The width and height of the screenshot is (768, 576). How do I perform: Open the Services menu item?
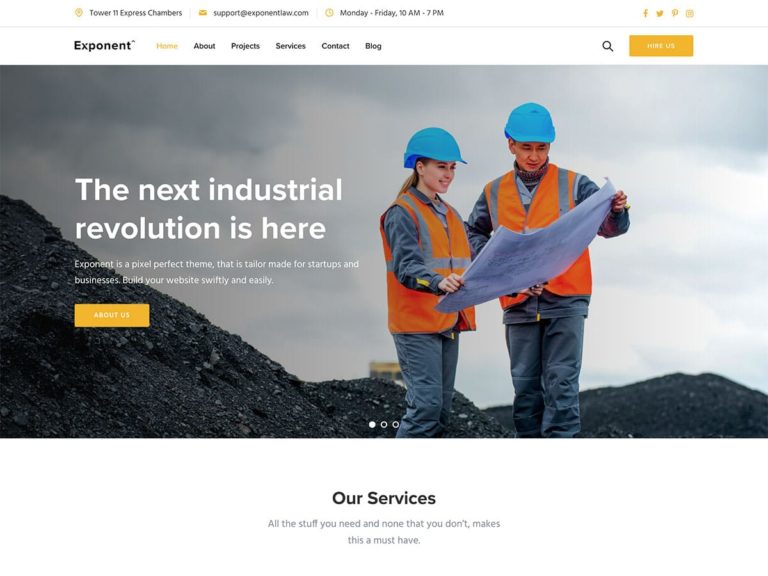tap(290, 46)
